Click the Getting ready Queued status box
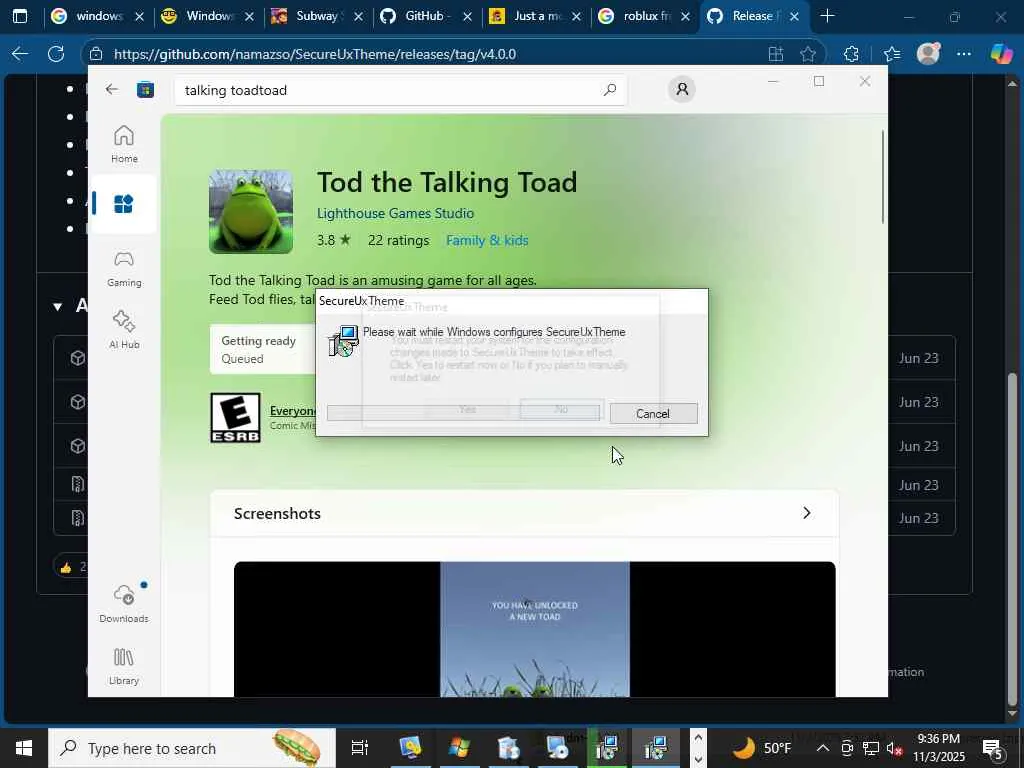 click(262, 349)
